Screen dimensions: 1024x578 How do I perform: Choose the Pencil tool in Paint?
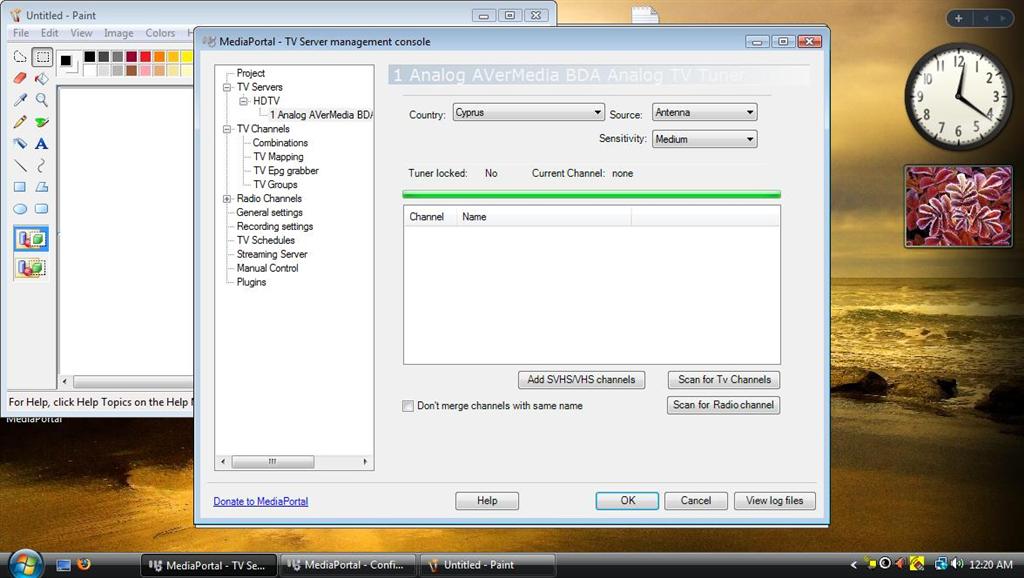click(x=20, y=121)
